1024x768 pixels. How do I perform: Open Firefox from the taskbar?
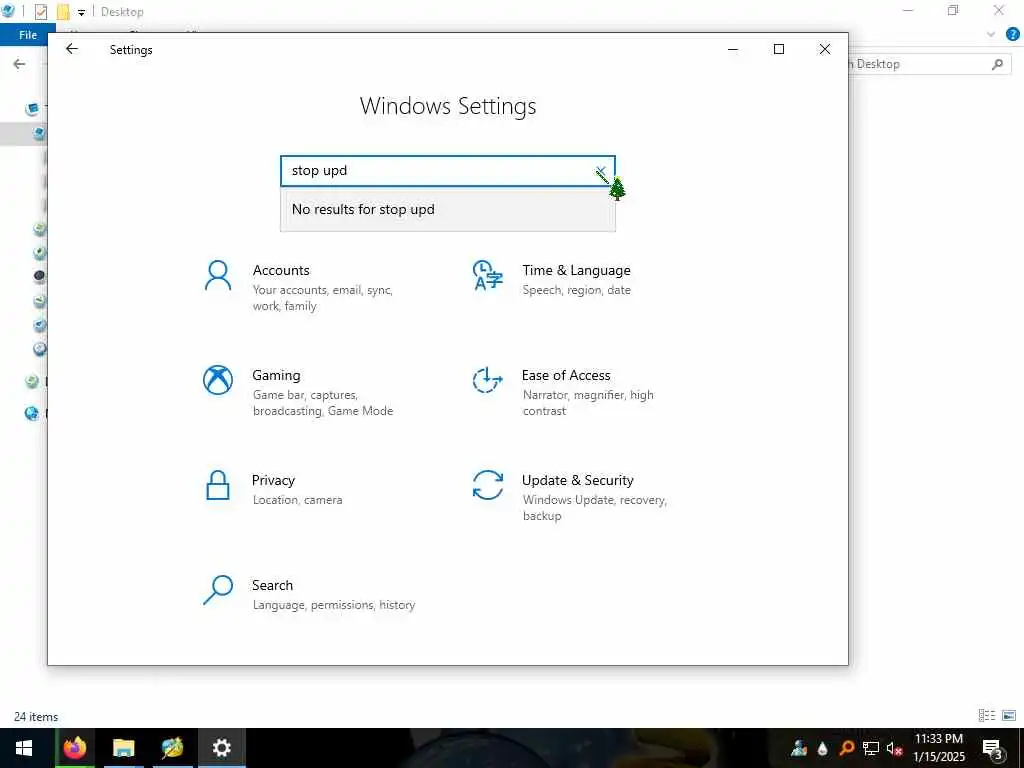(74, 748)
